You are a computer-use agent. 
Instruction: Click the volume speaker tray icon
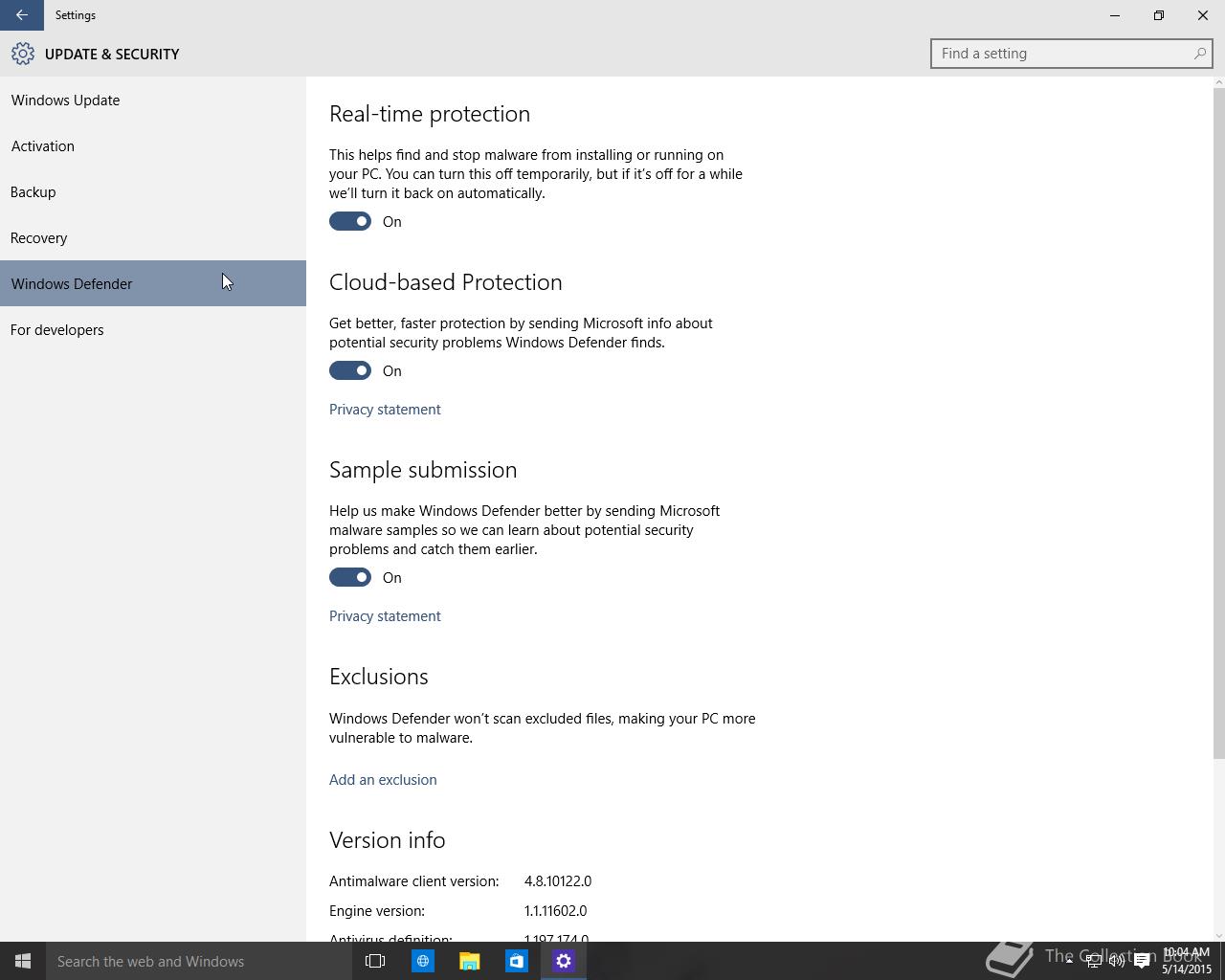point(1117,962)
